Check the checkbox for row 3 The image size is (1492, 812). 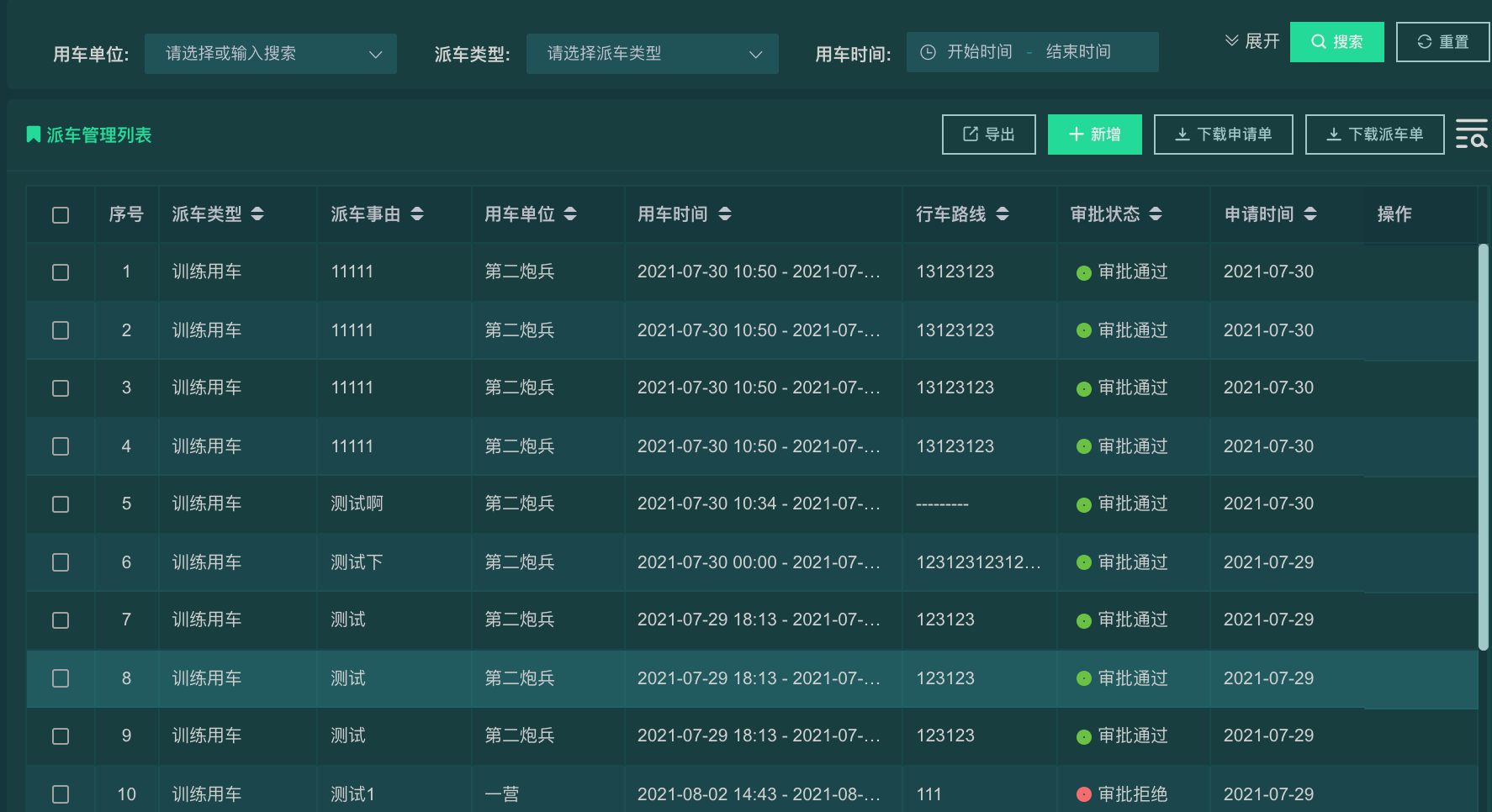61,388
